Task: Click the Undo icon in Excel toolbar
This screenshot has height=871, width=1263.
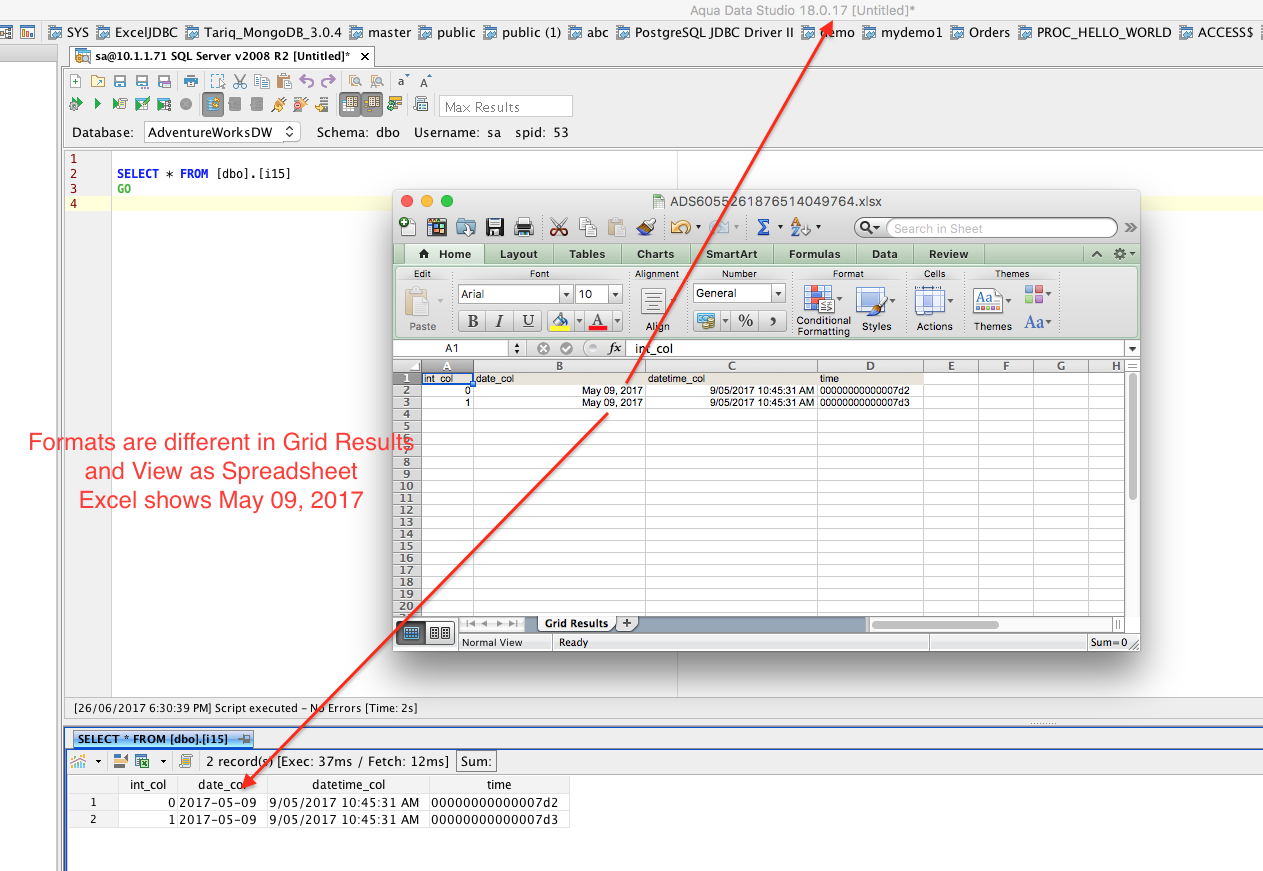Action: tap(680, 227)
